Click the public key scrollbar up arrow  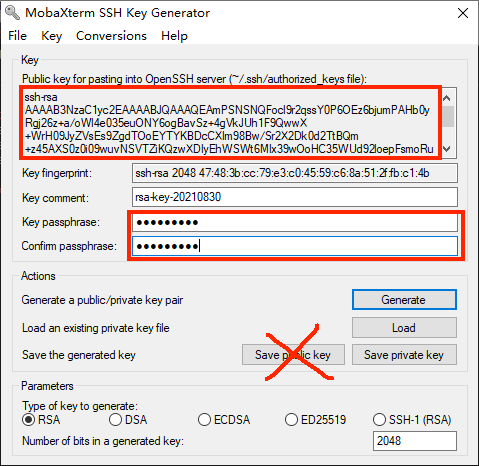[447, 98]
